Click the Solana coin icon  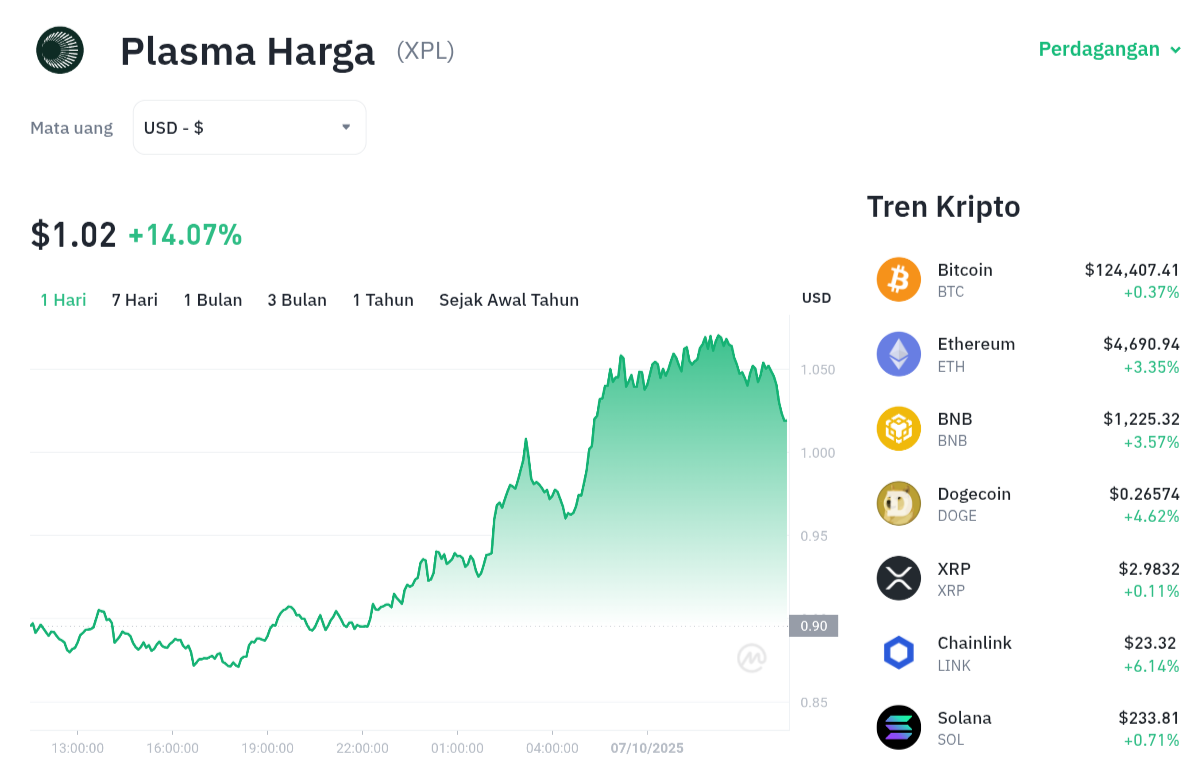[x=898, y=728]
